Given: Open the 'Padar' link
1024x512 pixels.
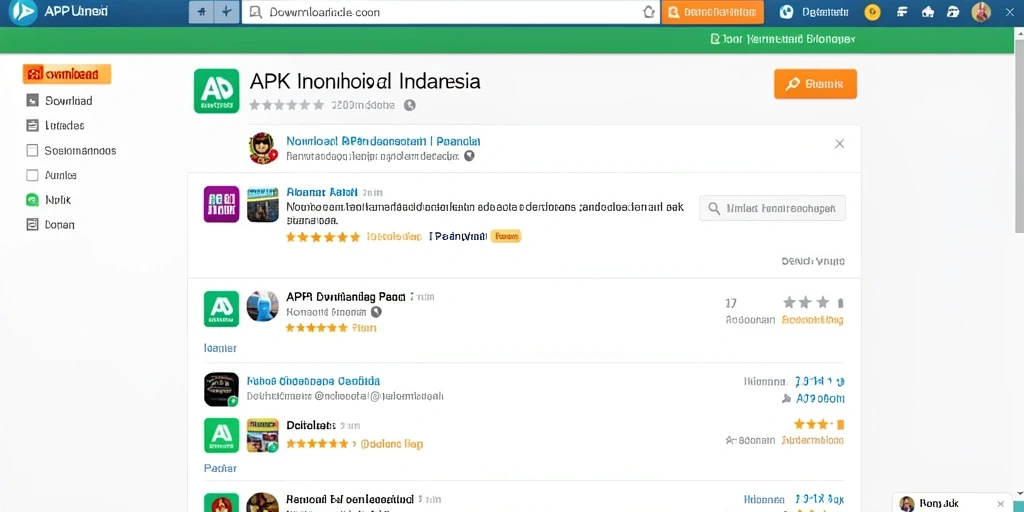Looking at the screenshot, I should (x=220, y=468).
